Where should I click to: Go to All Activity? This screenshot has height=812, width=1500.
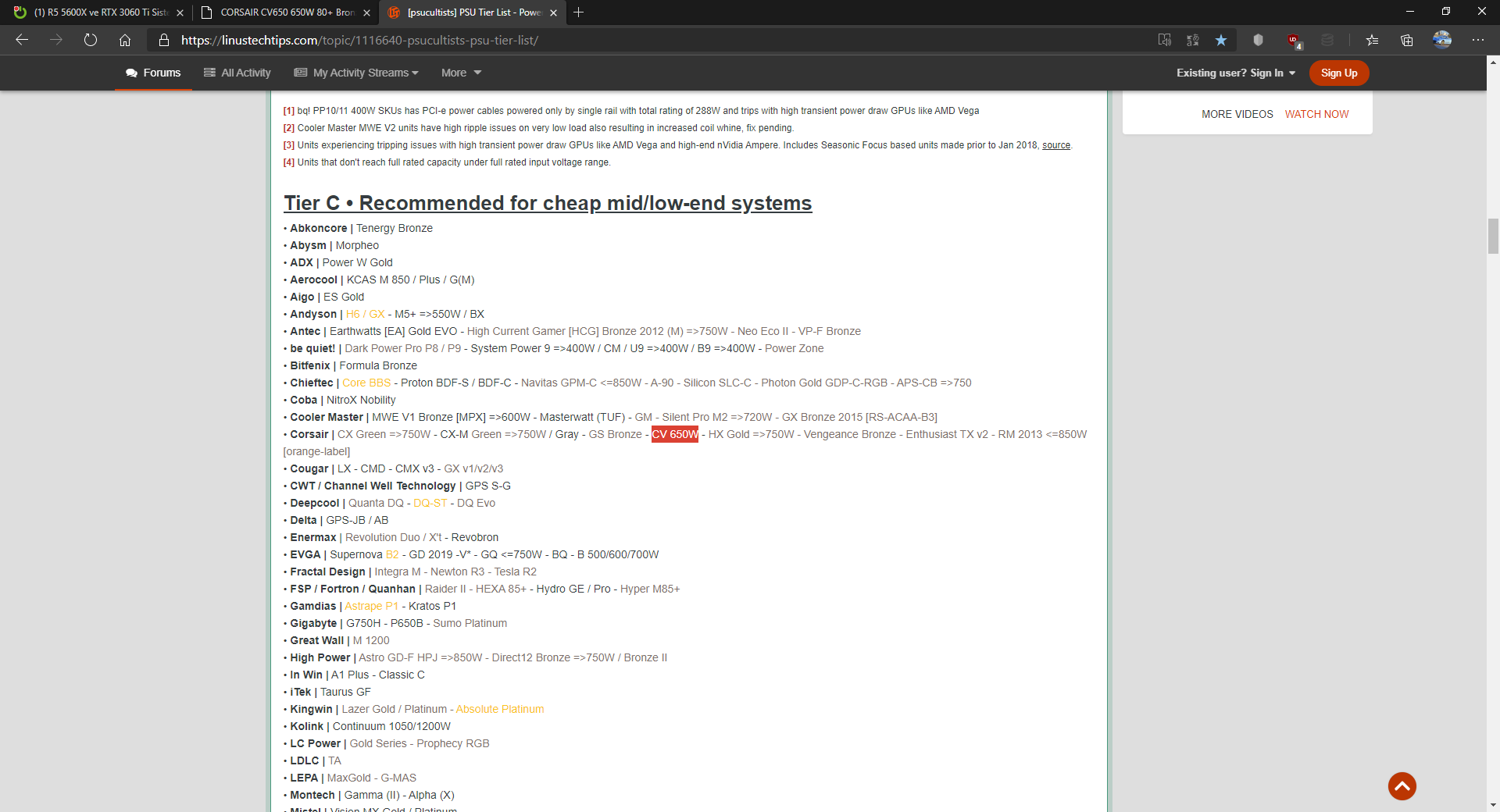coord(237,73)
